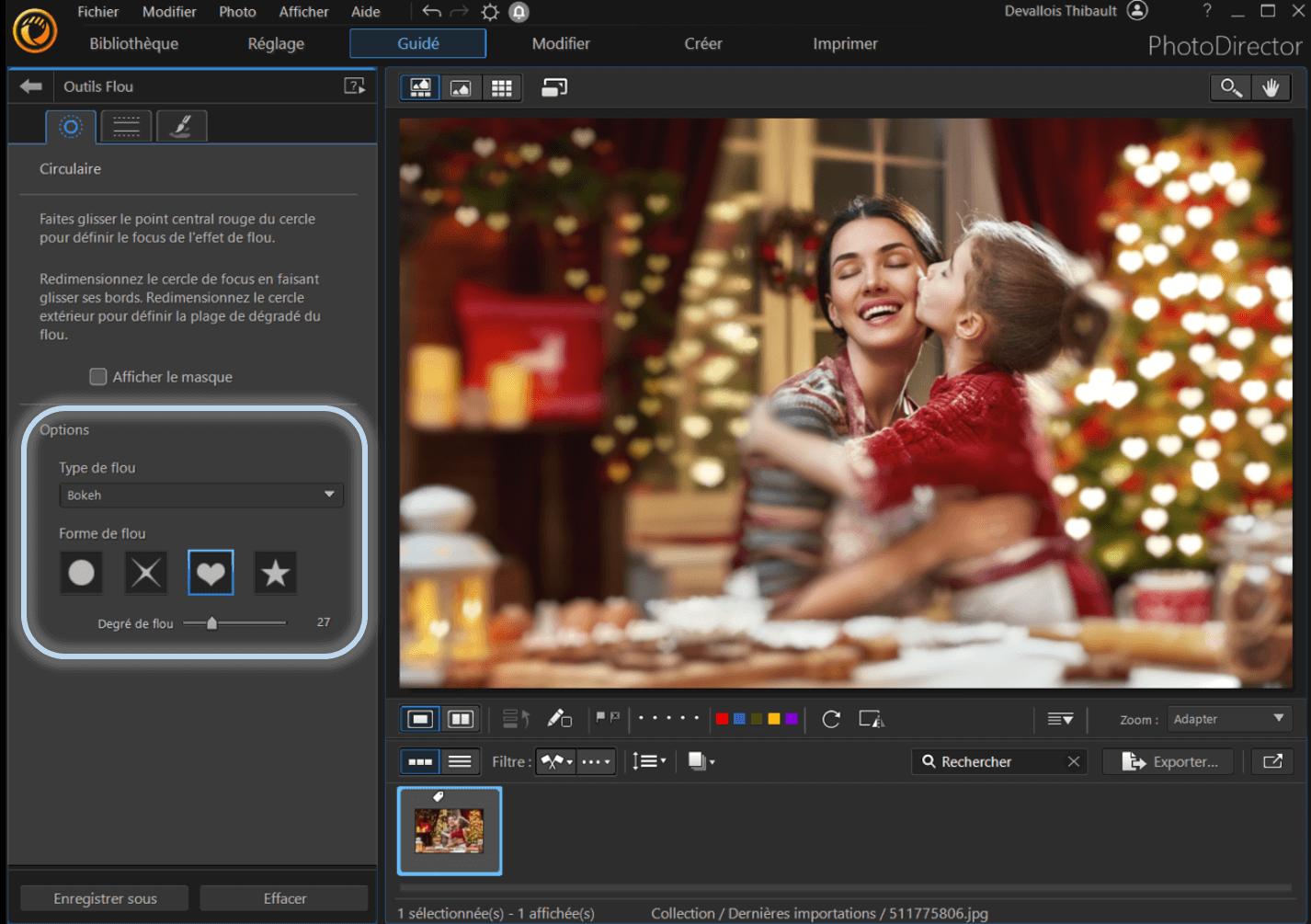Open the Type de flou dropdown

pyautogui.click(x=200, y=495)
